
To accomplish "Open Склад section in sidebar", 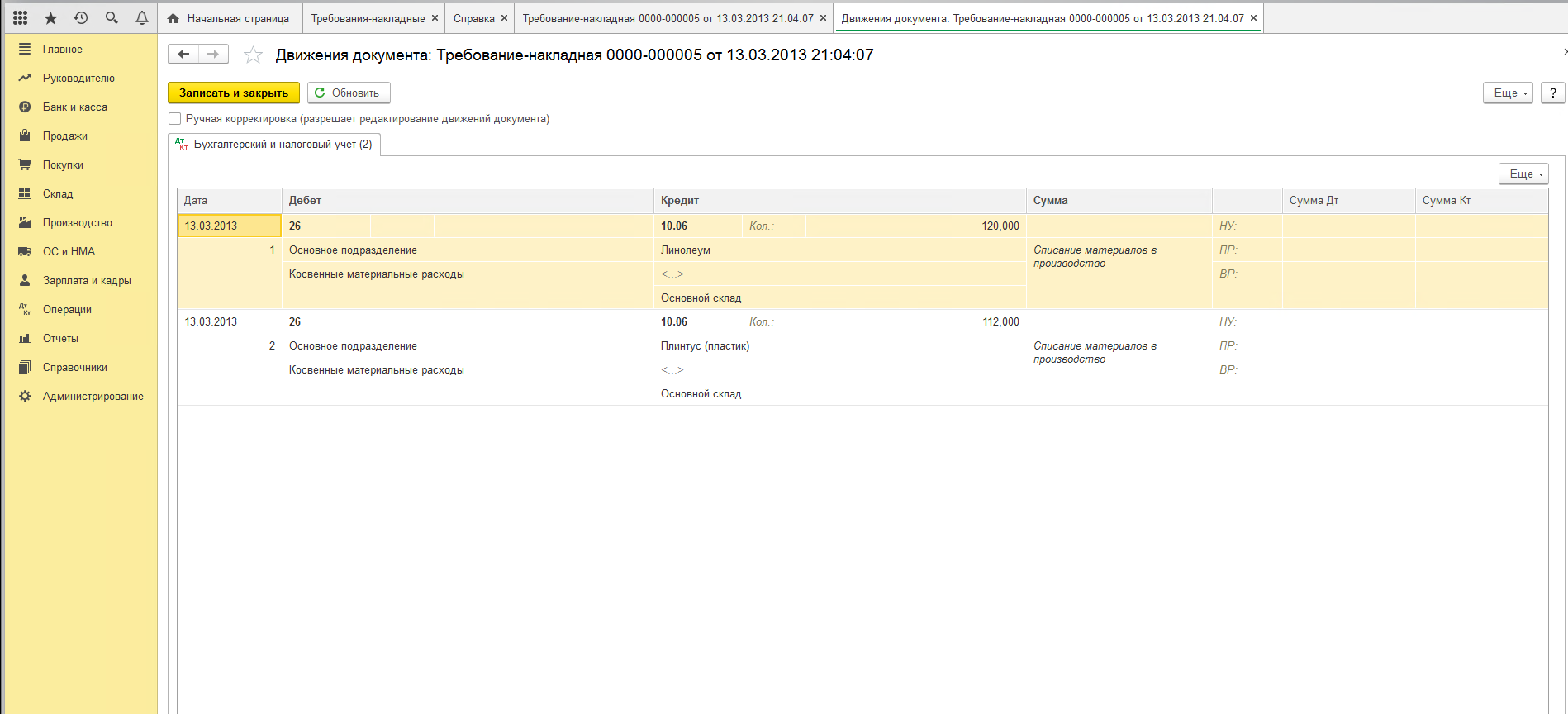I will click(58, 193).
